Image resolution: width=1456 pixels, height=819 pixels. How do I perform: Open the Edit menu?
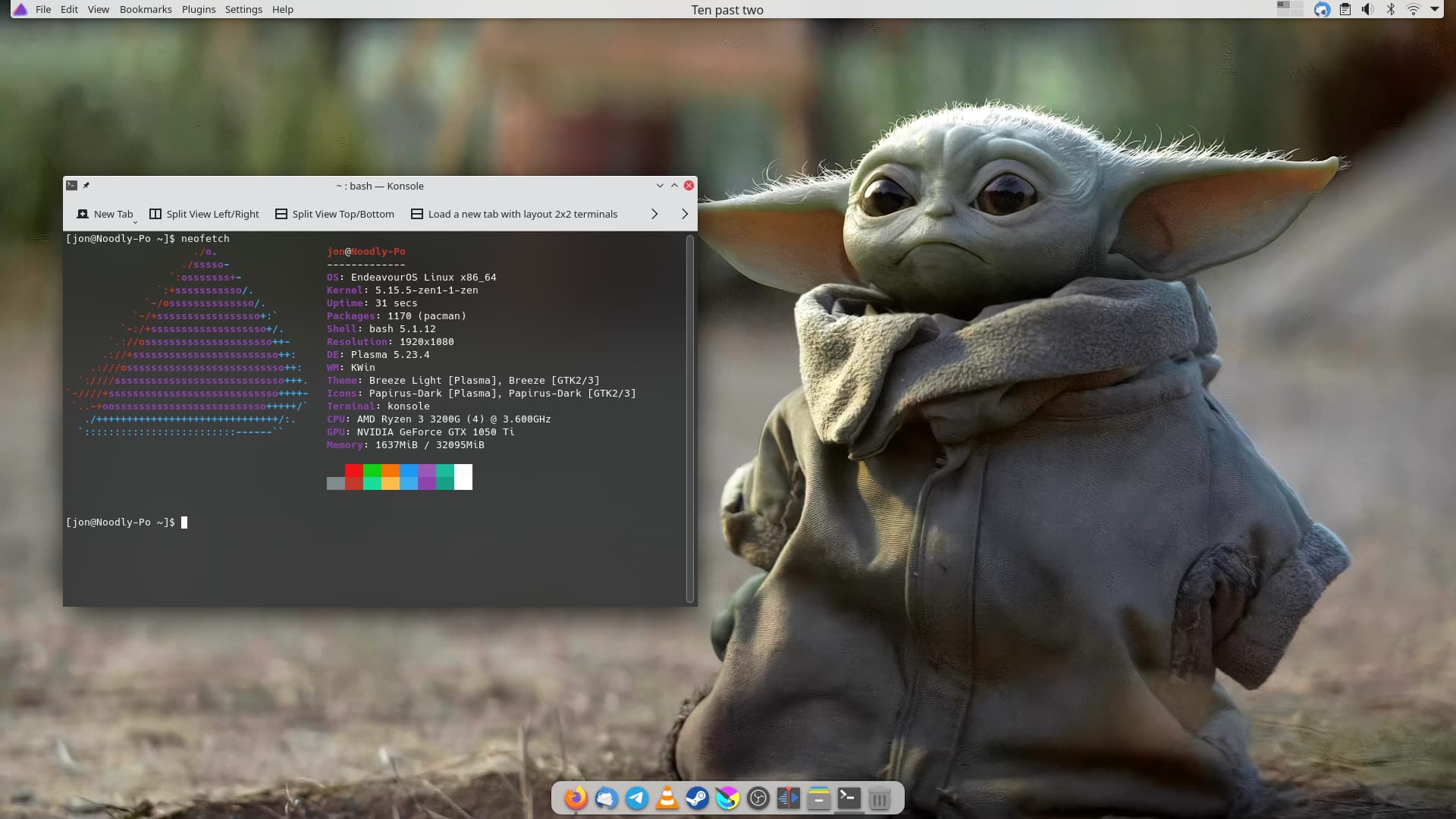click(x=69, y=9)
